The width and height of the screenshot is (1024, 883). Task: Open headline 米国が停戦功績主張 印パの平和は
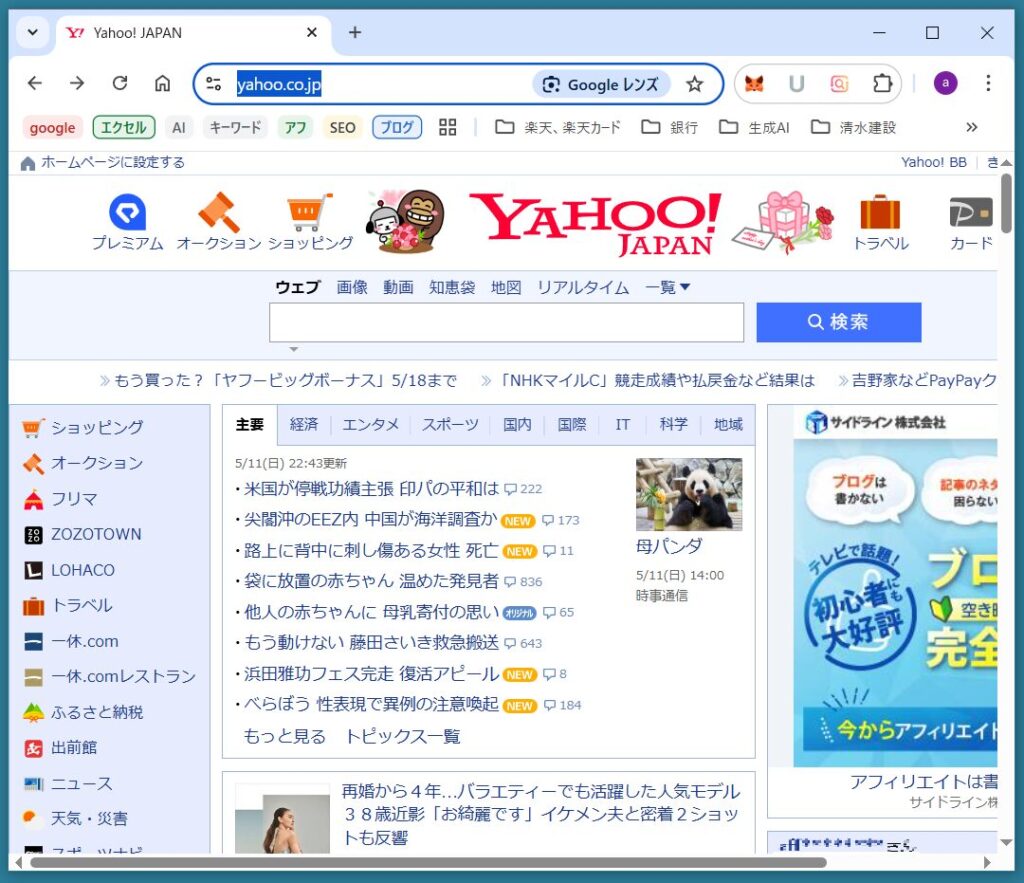tap(372, 489)
